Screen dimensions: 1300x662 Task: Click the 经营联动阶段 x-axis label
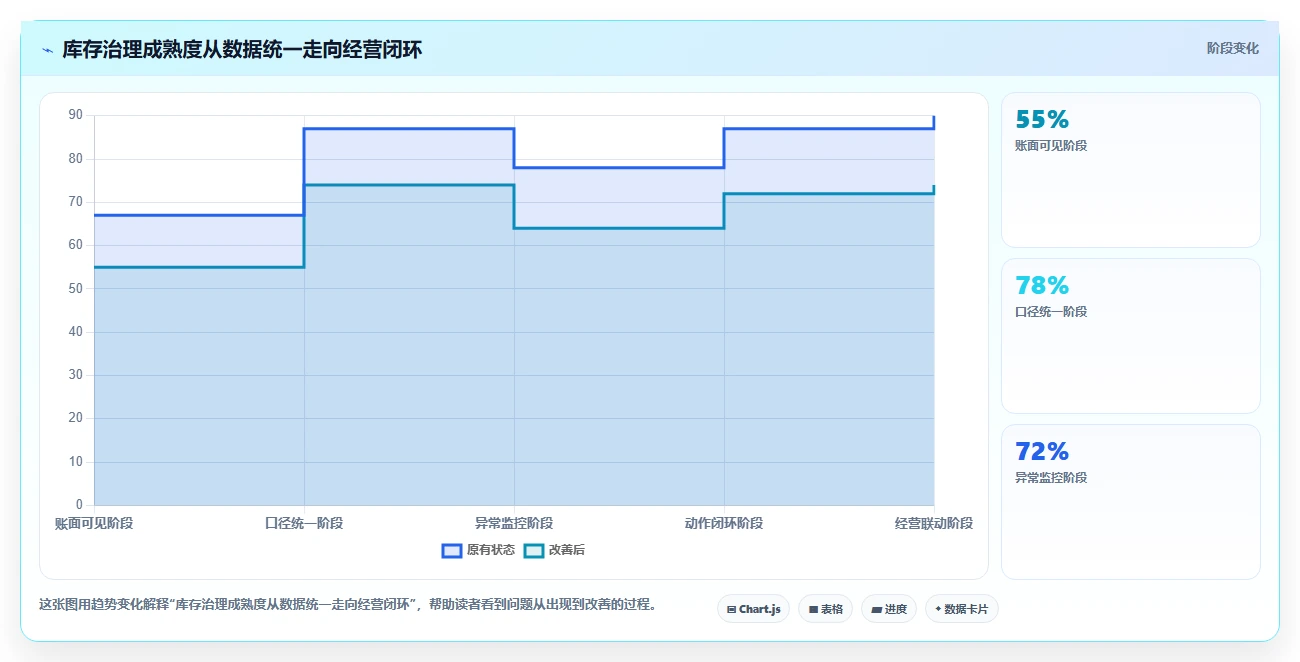[x=934, y=523]
